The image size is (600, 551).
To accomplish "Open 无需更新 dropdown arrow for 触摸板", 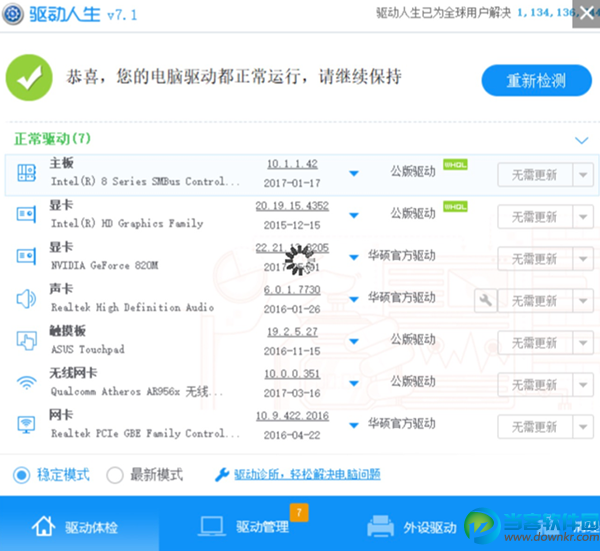I will (x=583, y=343).
